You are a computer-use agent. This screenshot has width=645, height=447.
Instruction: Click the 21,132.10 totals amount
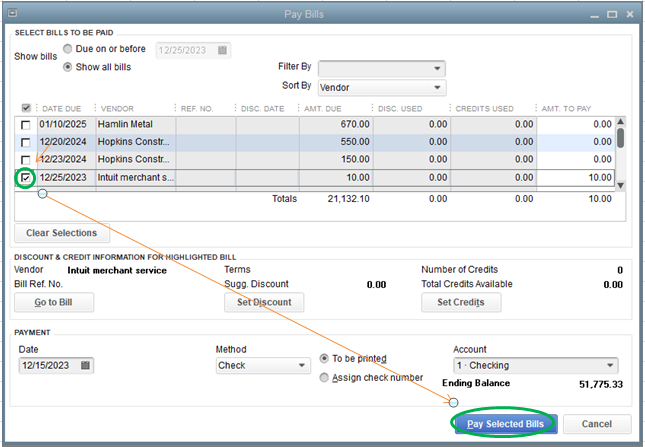(348, 199)
